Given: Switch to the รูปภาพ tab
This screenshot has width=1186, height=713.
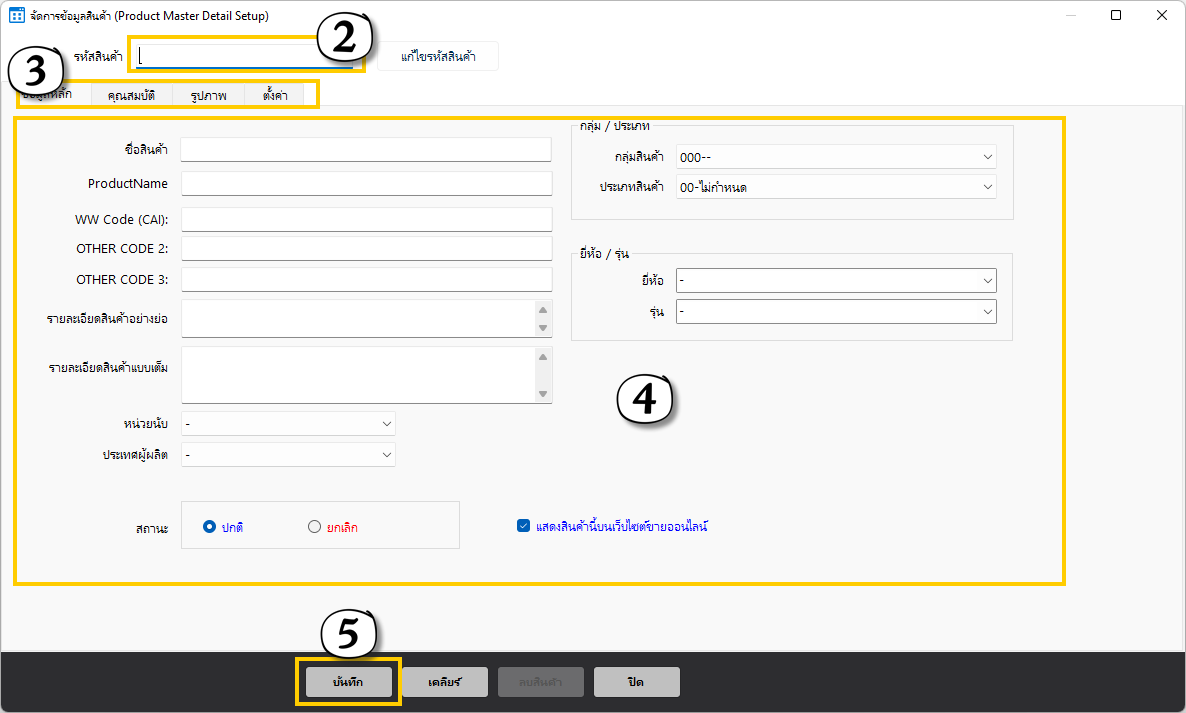Looking at the screenshot, I should coord(208,96).
